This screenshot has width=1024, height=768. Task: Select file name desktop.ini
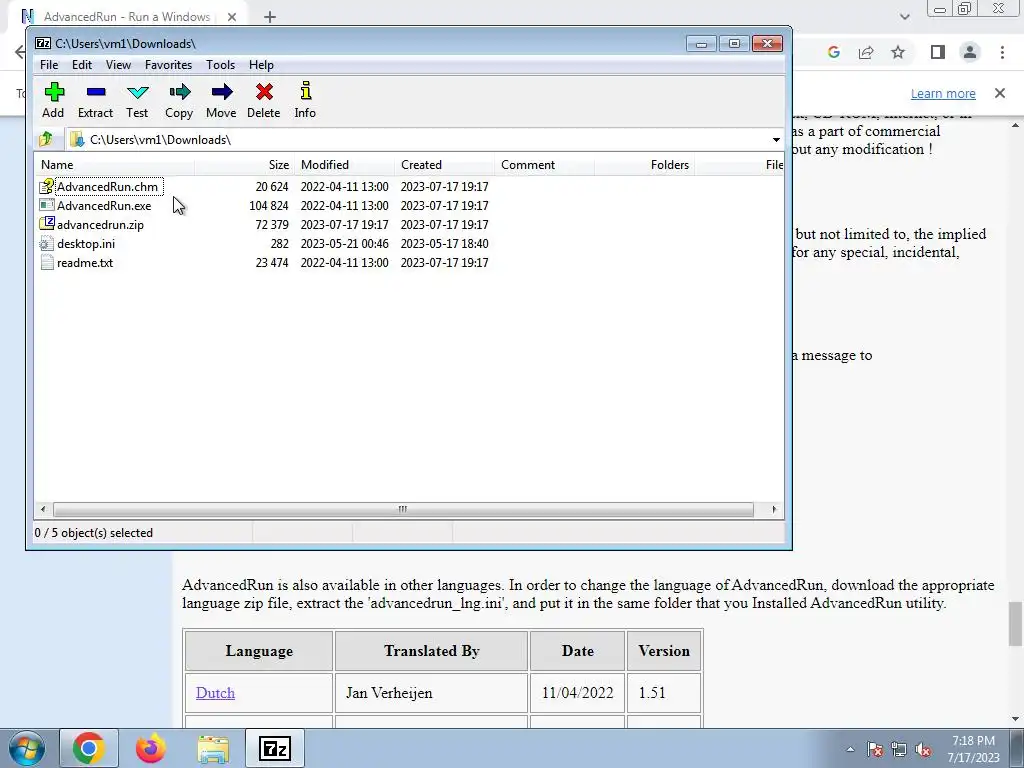pyautogui.click(x=86, y=244)
